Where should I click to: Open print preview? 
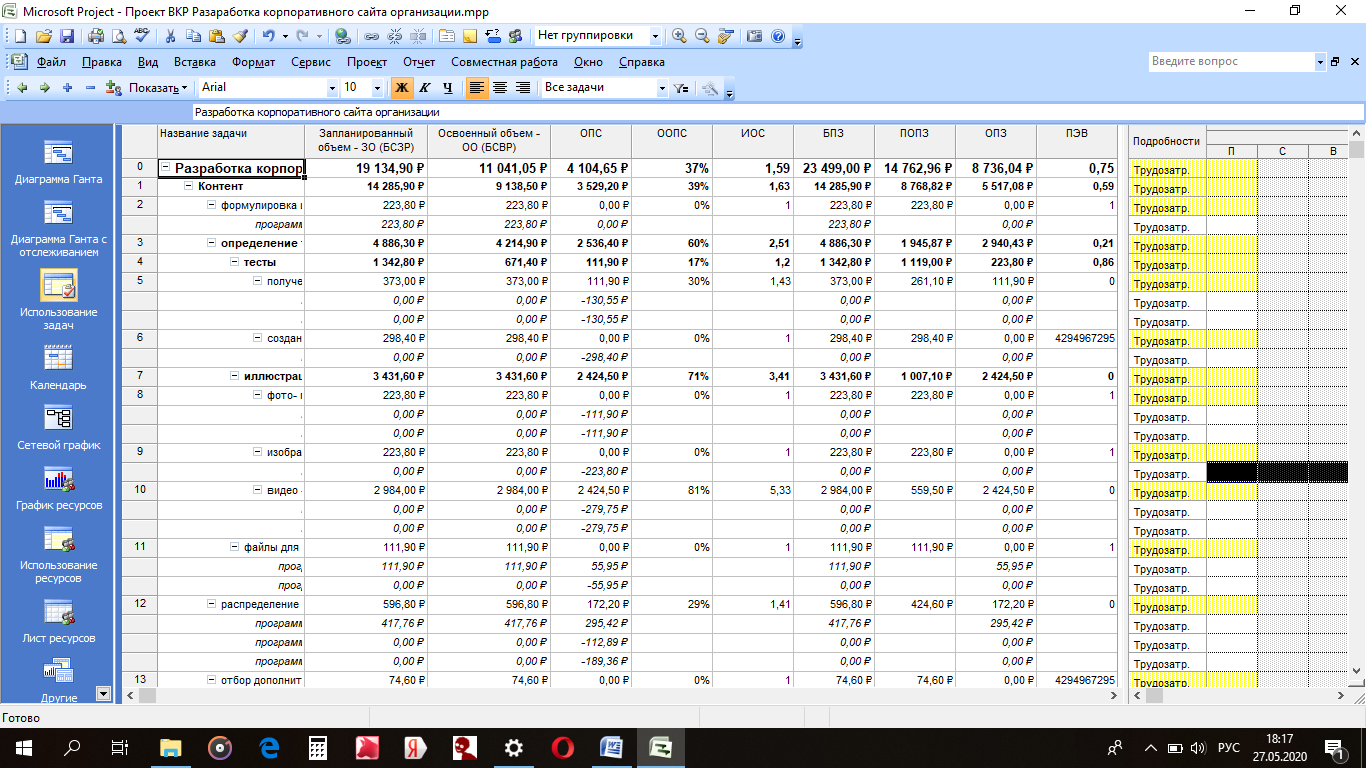118,36
